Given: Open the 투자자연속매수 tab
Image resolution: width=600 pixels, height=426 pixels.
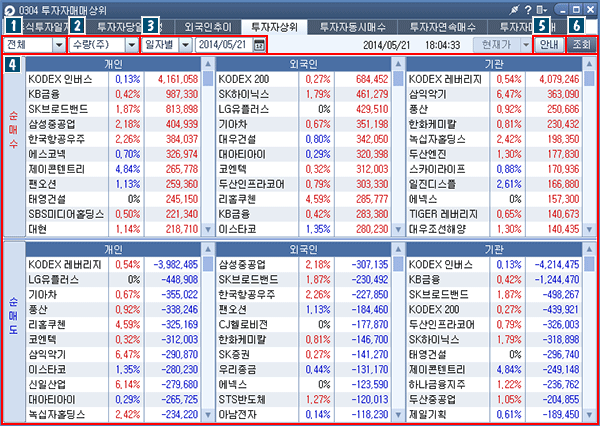Looking at the screenshot, I should pos(442,27).
